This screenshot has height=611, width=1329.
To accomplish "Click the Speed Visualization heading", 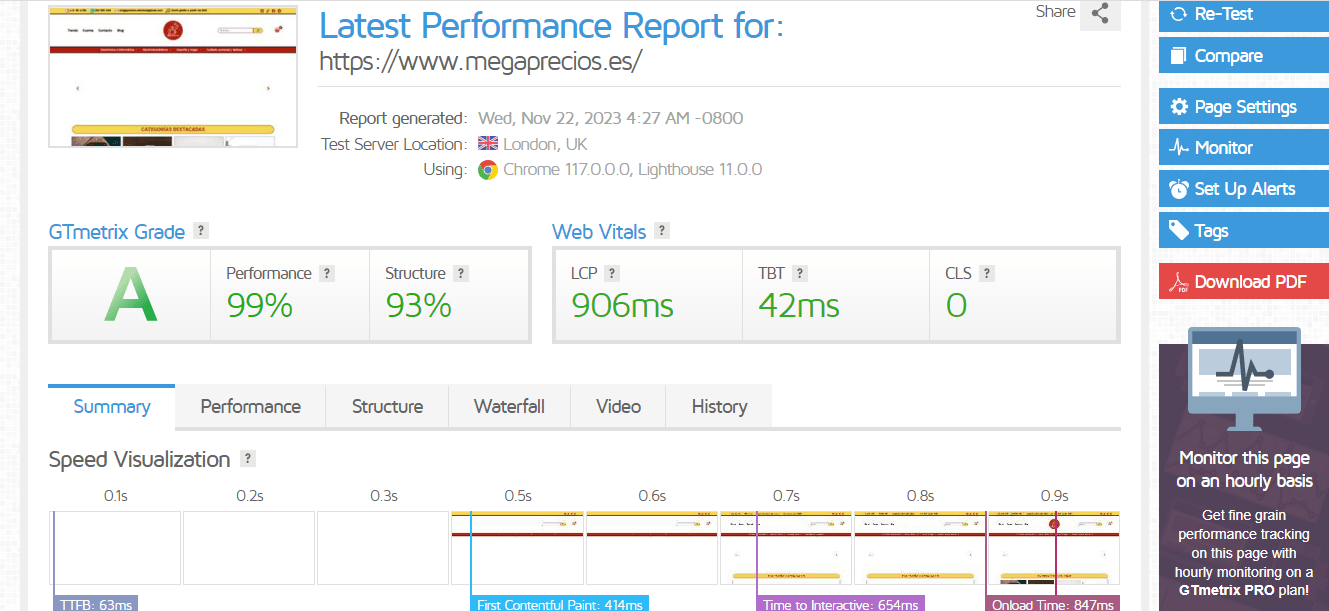I will pyautogui.click(x=140, y=460).
